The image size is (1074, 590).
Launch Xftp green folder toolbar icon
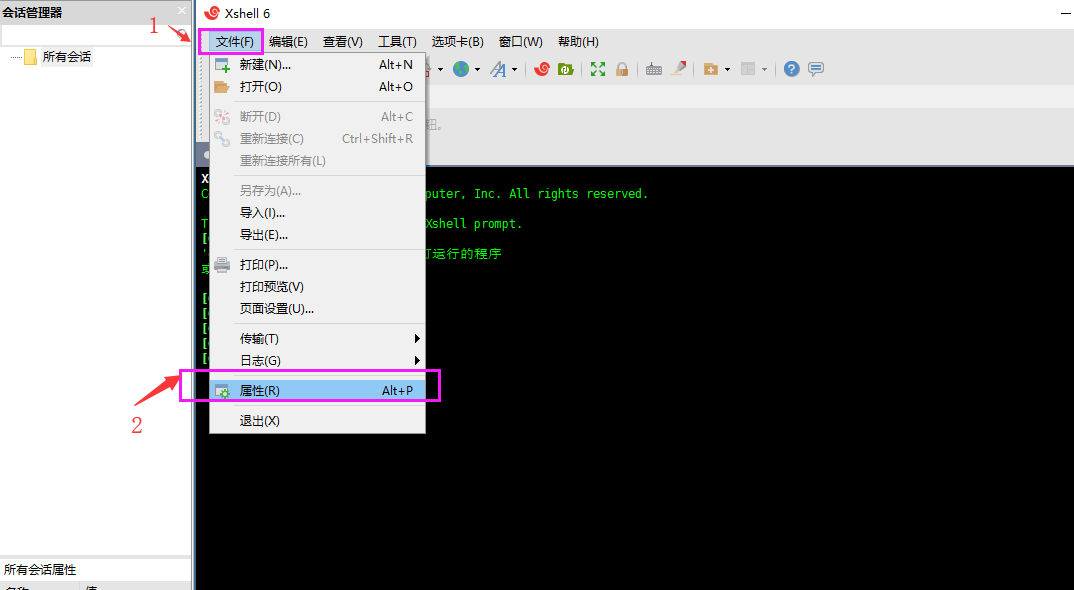[566, 69]
